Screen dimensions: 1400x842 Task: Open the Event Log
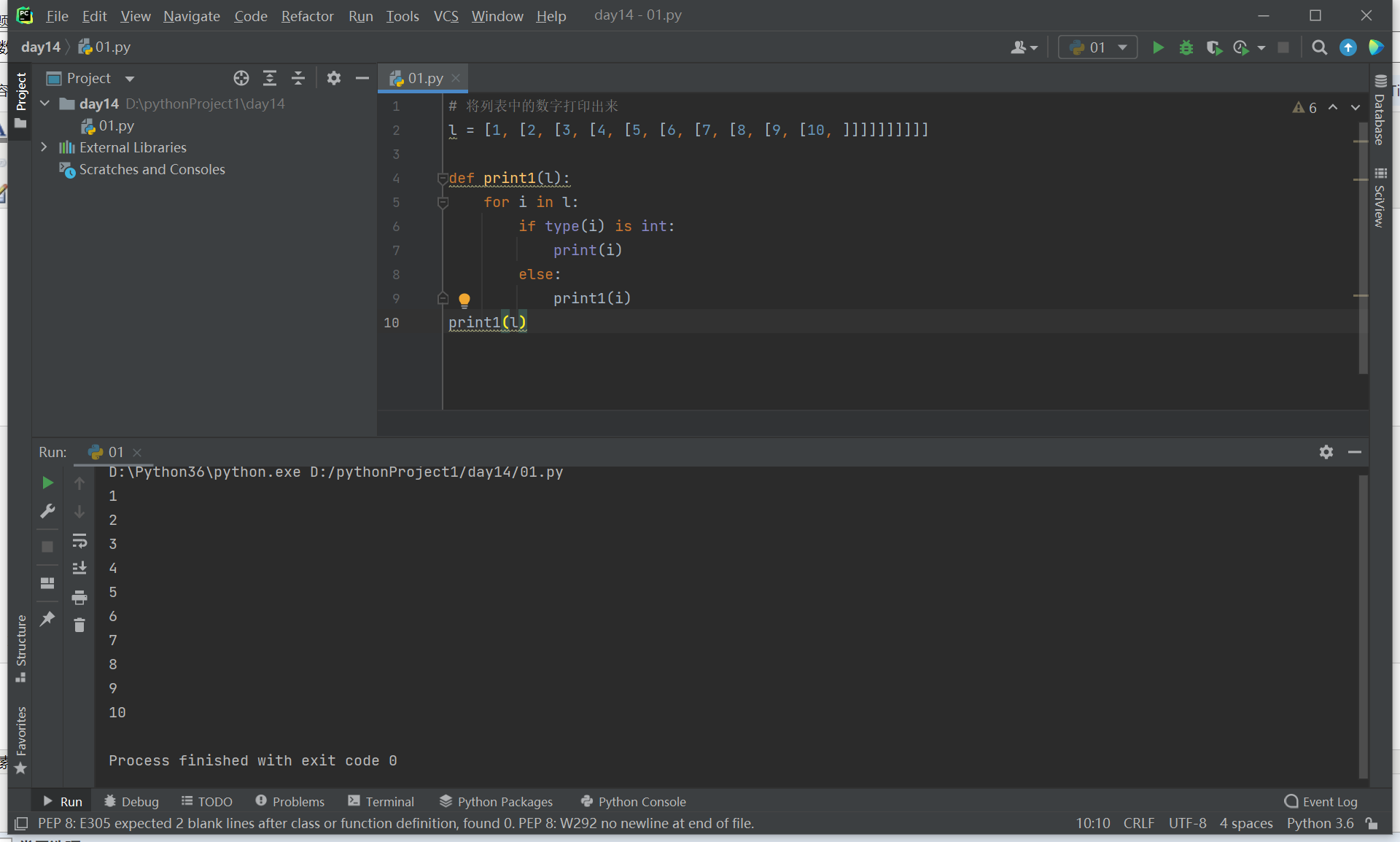click(x=1321, y=801)
